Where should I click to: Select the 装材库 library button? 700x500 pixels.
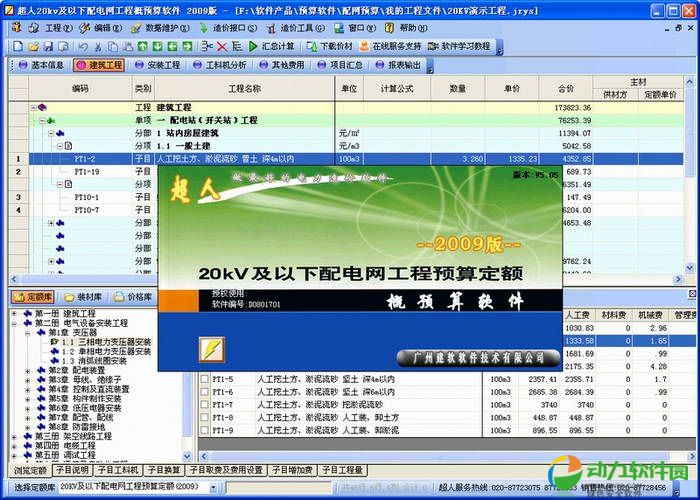pyautogui.click(x=83, y=297)
